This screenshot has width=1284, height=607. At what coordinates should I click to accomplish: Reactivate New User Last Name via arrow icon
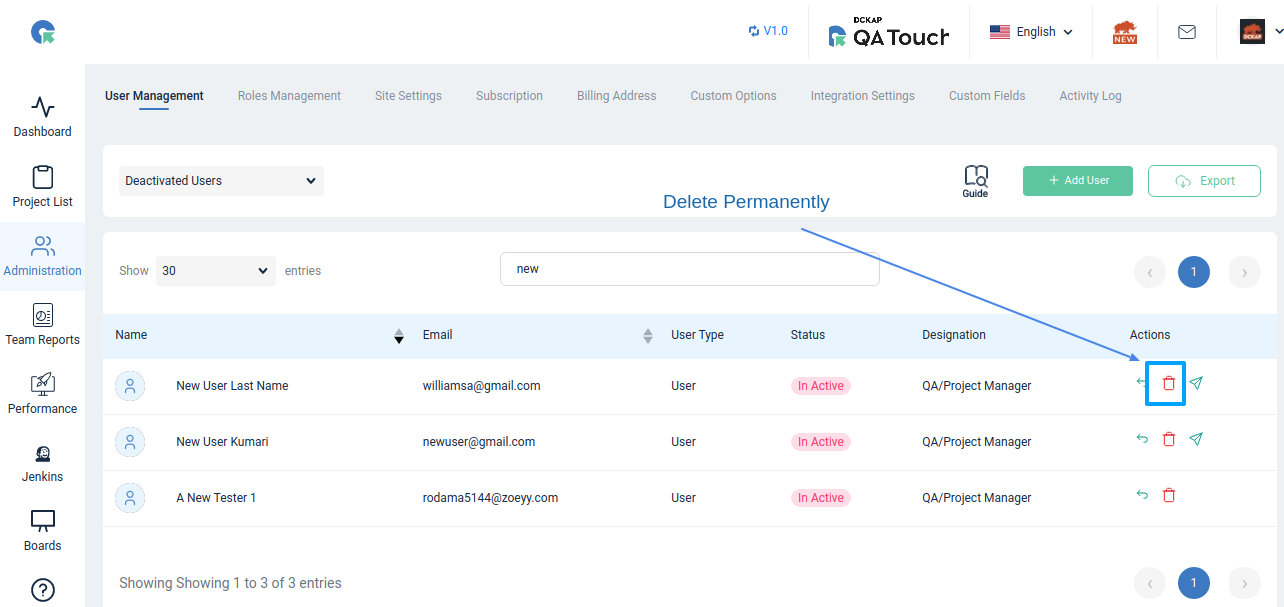click(x=1142, y=383)
